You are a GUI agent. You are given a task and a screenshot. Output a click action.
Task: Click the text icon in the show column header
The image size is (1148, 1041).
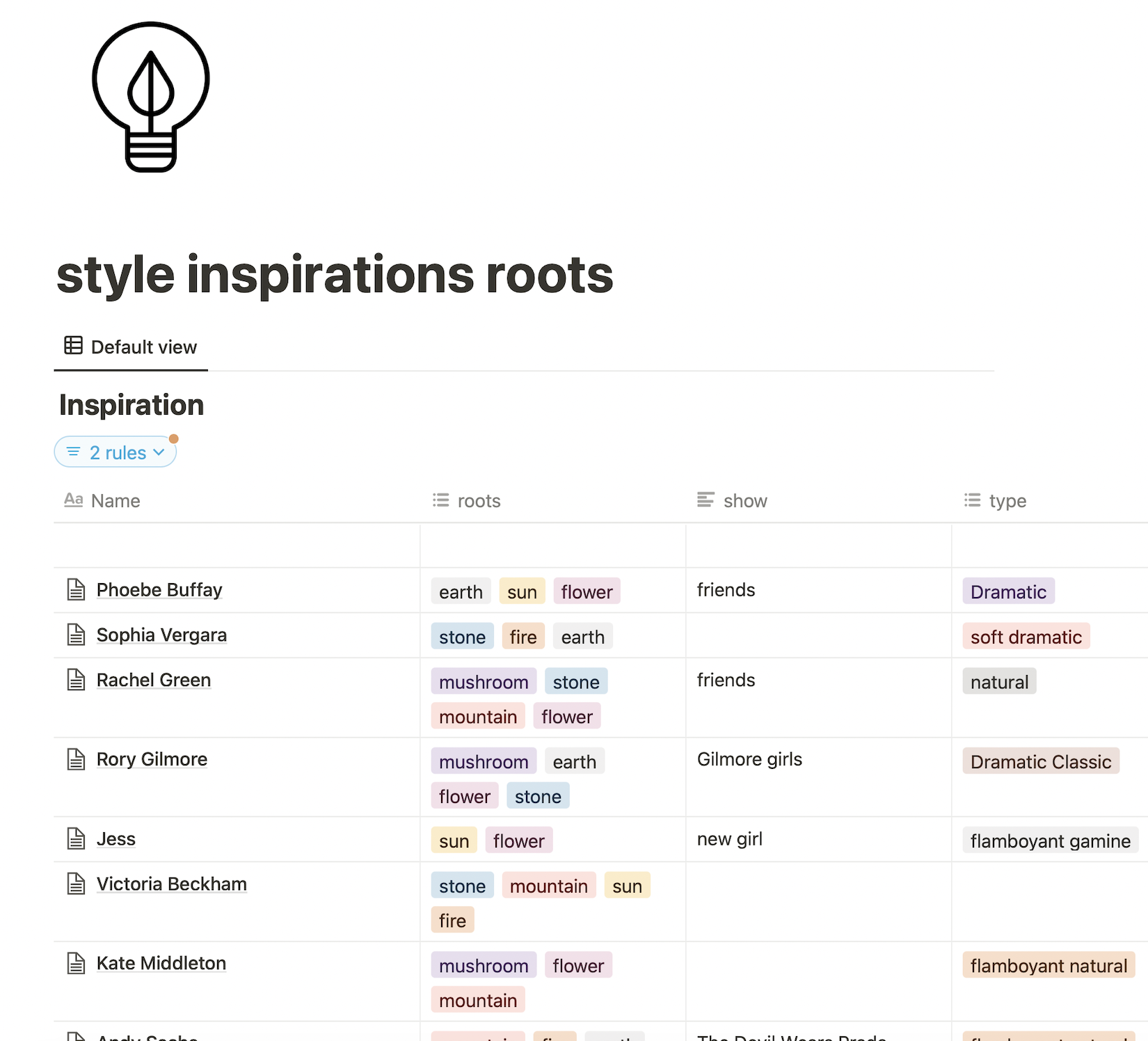coord(705,500)
